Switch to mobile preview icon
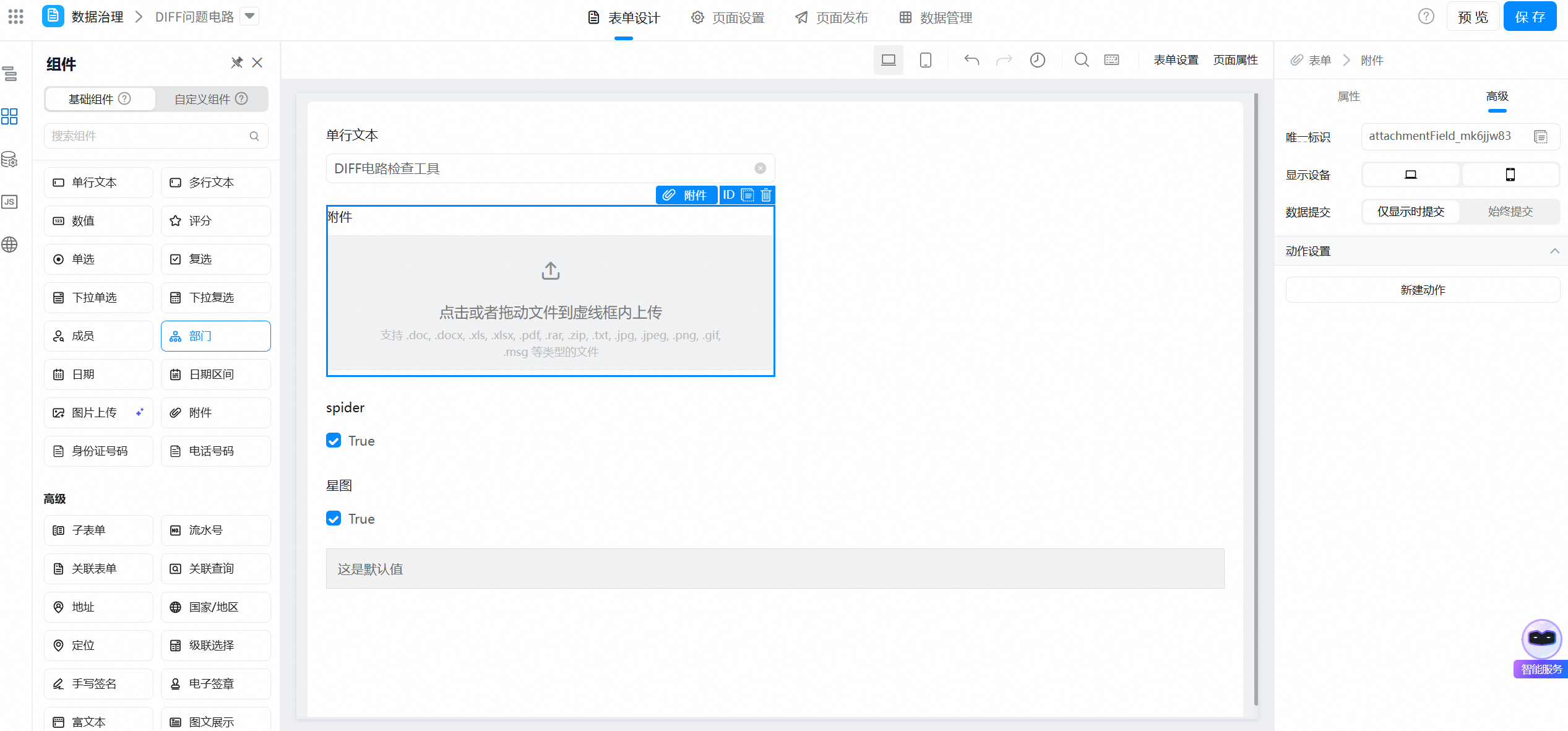 pyautogui.click(x=925, y=60)
